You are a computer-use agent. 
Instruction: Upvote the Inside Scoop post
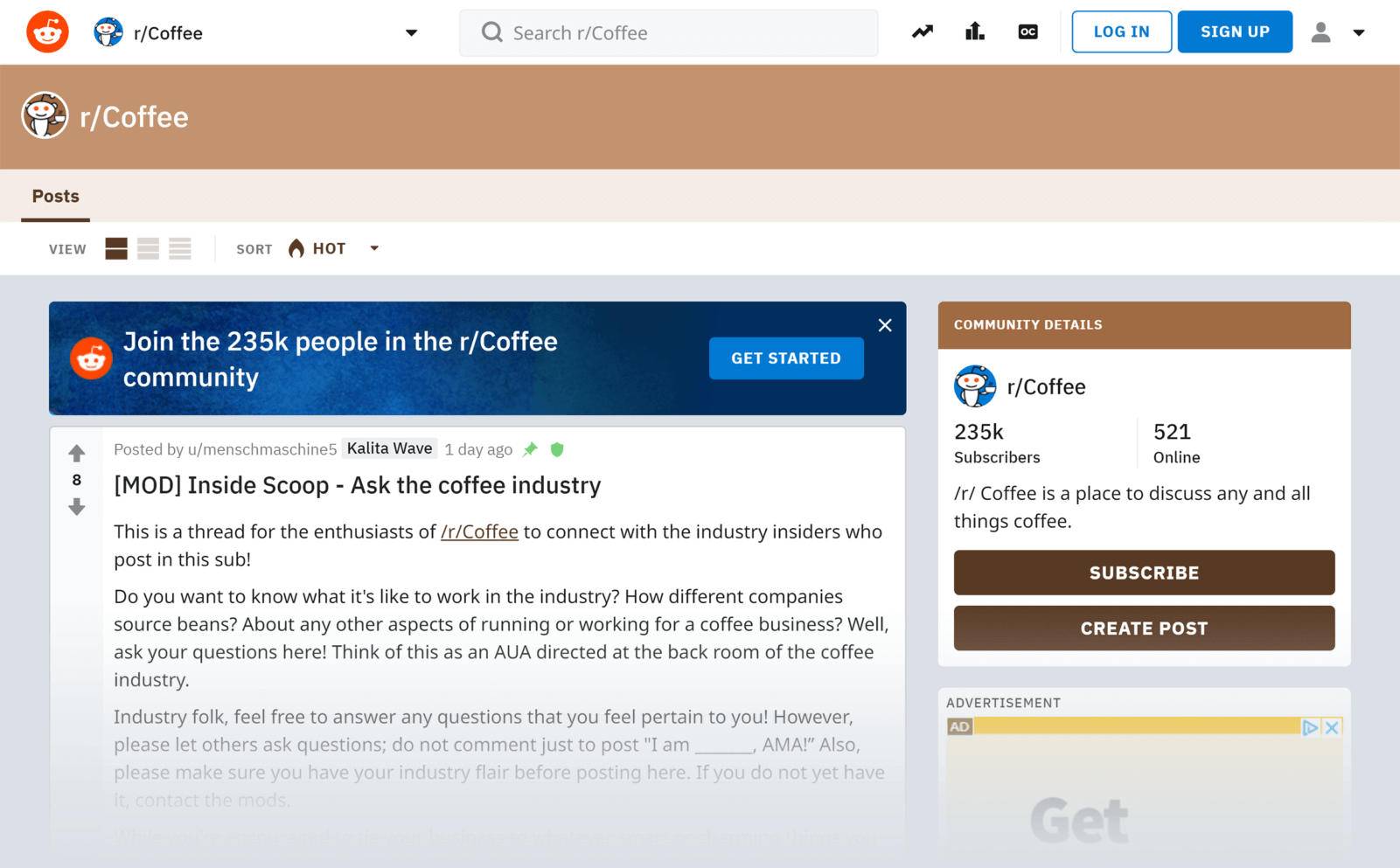pos(77,453)
